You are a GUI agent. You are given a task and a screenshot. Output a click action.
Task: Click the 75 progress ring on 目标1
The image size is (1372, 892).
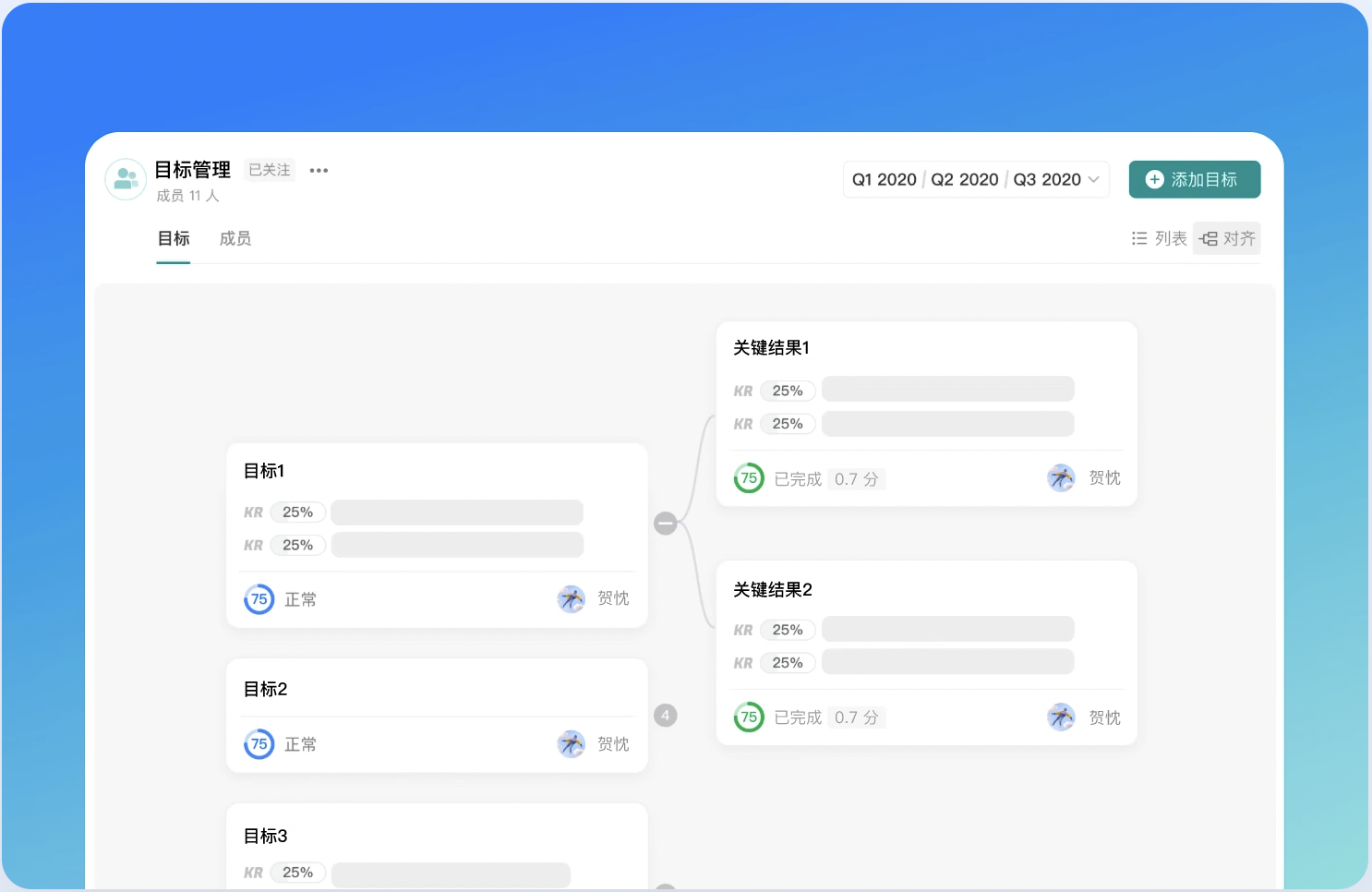[259, 599]
